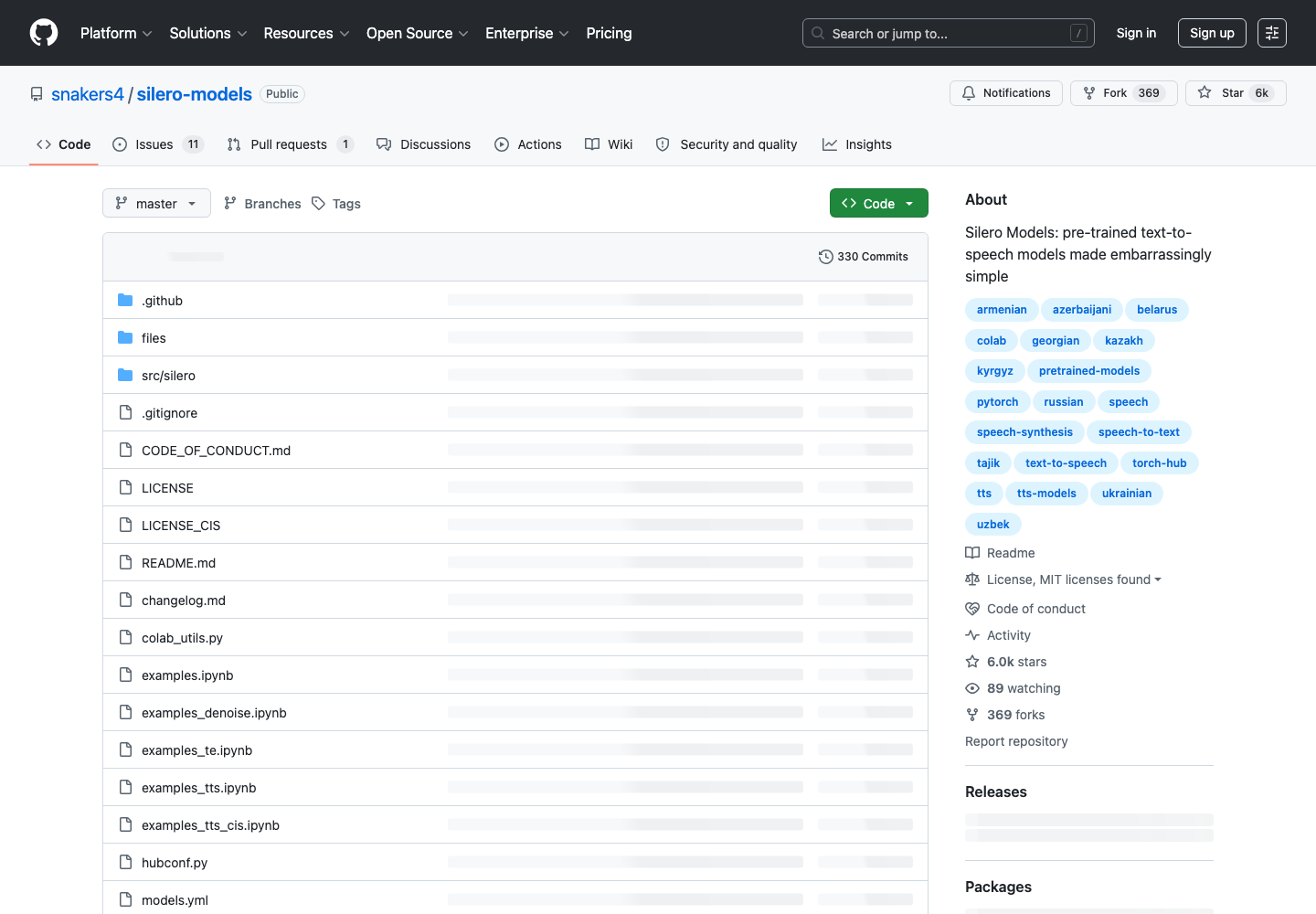Image resolution: width=1316 pixels, height=914 pixels.
Task: Open the header settings sliders icon
Action: (x=1272, y=33)
